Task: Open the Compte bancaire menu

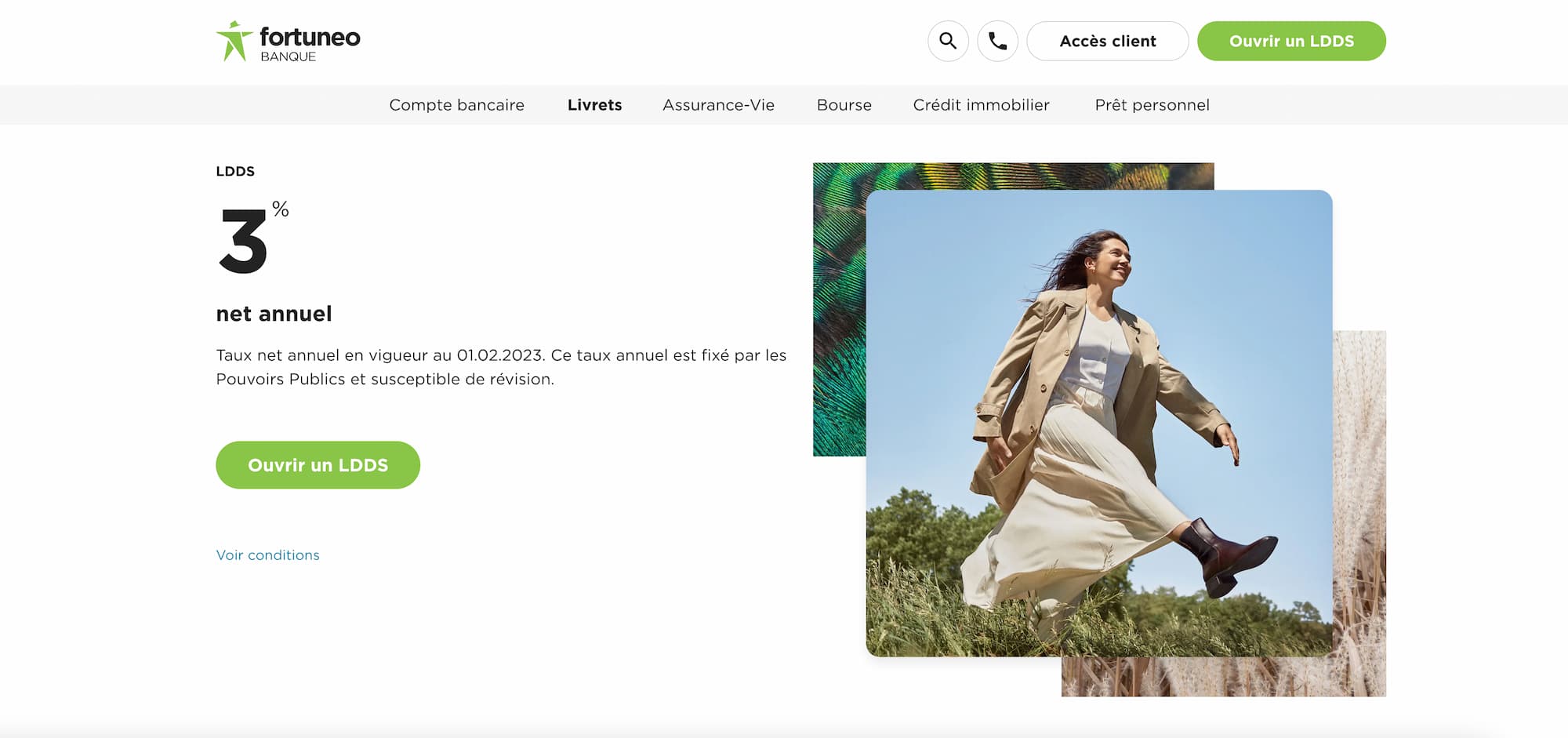Action: tap(456, 105)
